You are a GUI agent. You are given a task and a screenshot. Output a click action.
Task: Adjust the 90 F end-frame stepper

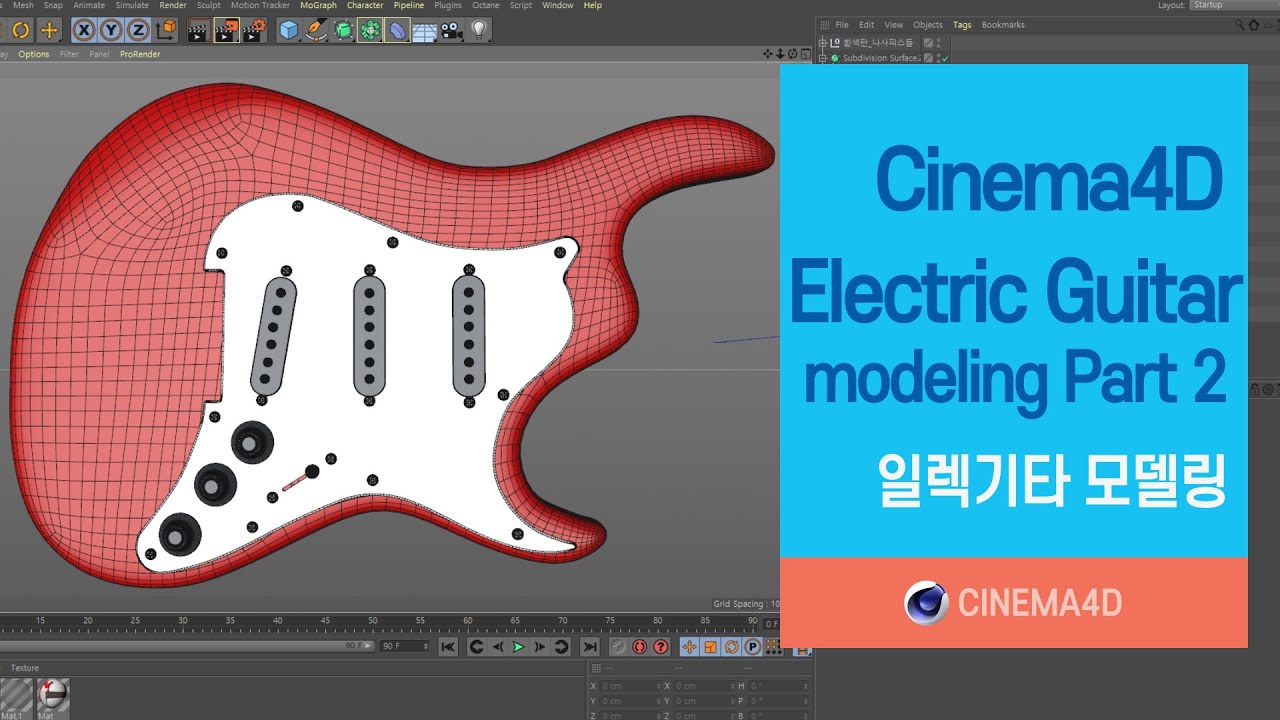coord(428,647)
